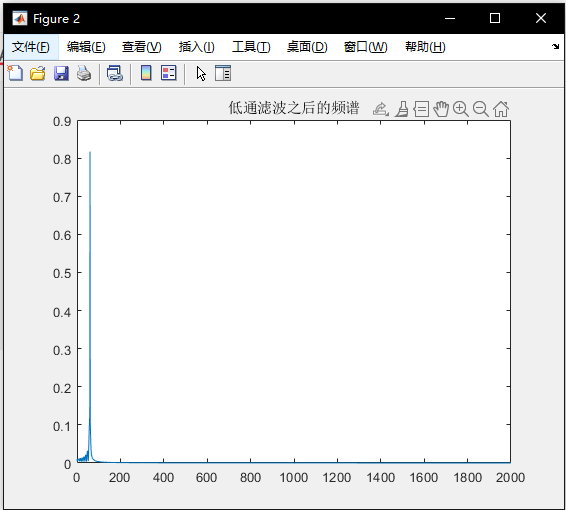Click the Figure 2 window title text

pos(56,19)
